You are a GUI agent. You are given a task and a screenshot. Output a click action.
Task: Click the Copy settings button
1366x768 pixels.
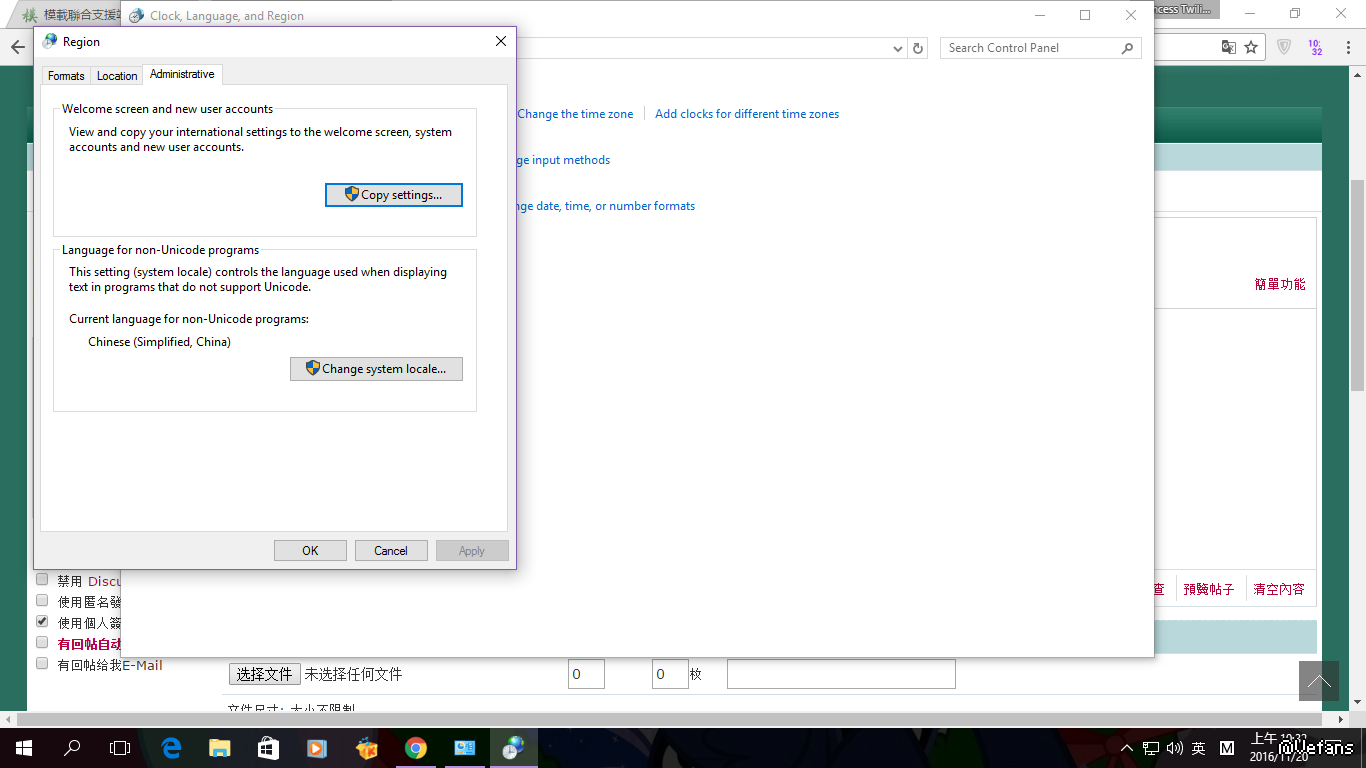tap(394, 195)
